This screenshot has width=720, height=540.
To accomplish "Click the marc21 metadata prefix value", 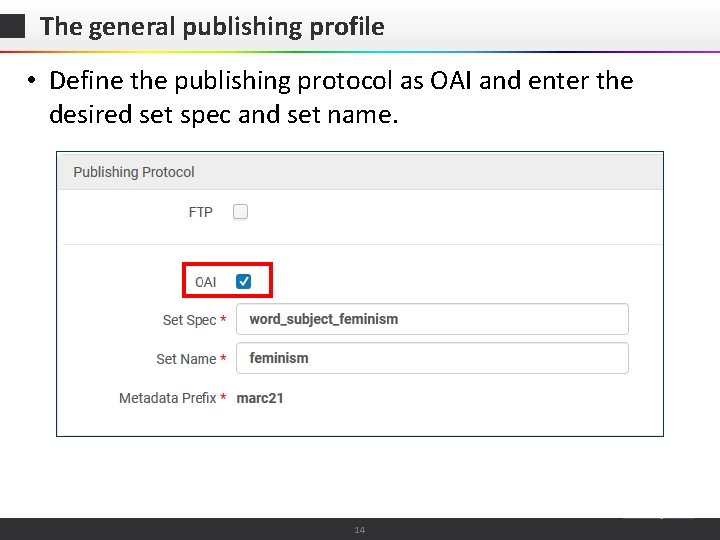I will (x=260, y=398).
